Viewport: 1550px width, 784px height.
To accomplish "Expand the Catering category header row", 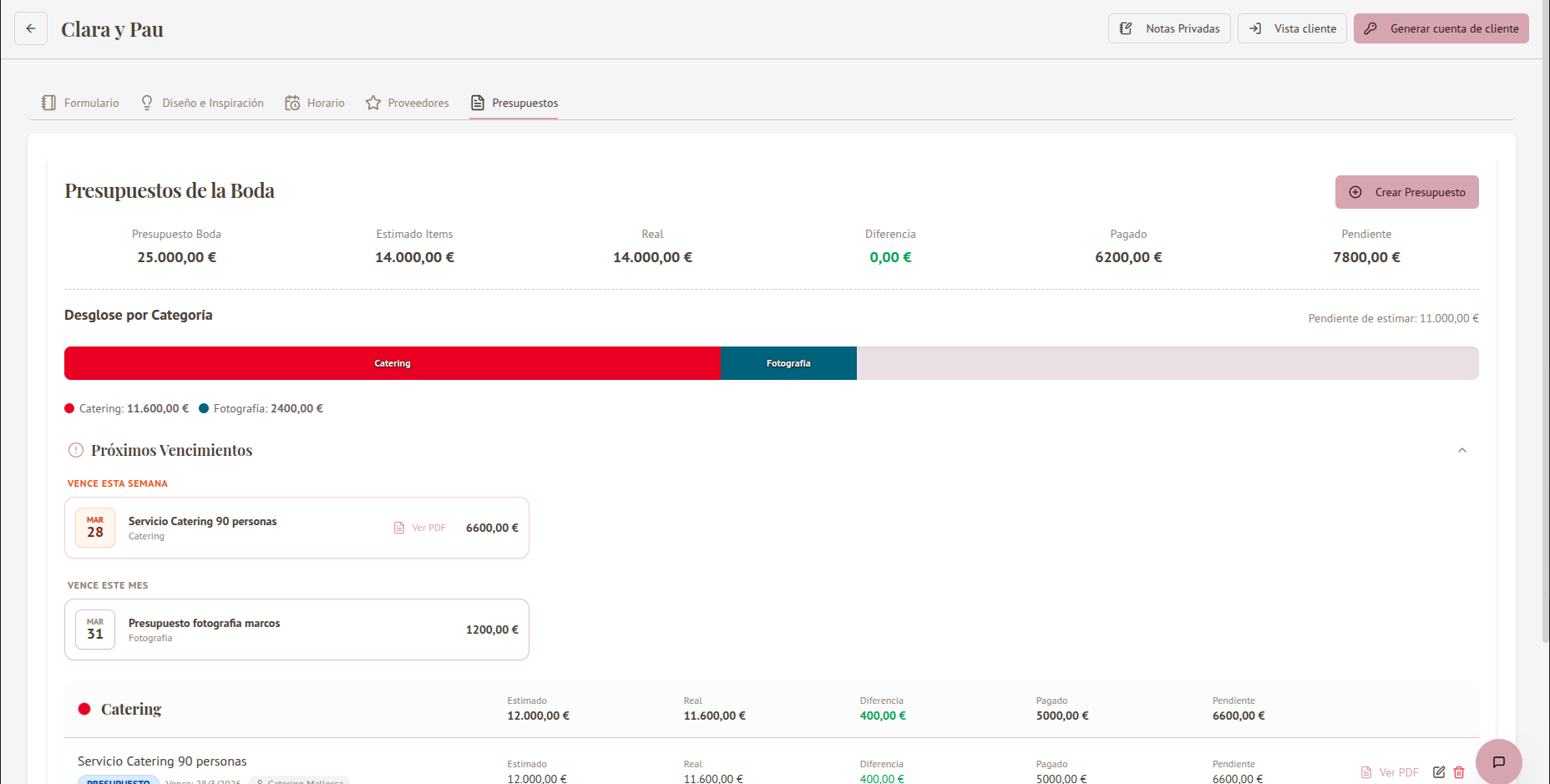I will point(131,709).
